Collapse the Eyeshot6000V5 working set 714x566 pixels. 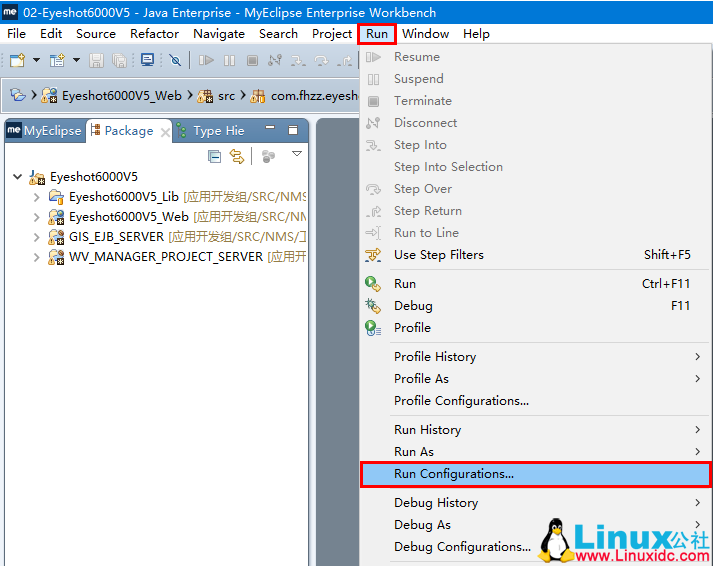17,176
